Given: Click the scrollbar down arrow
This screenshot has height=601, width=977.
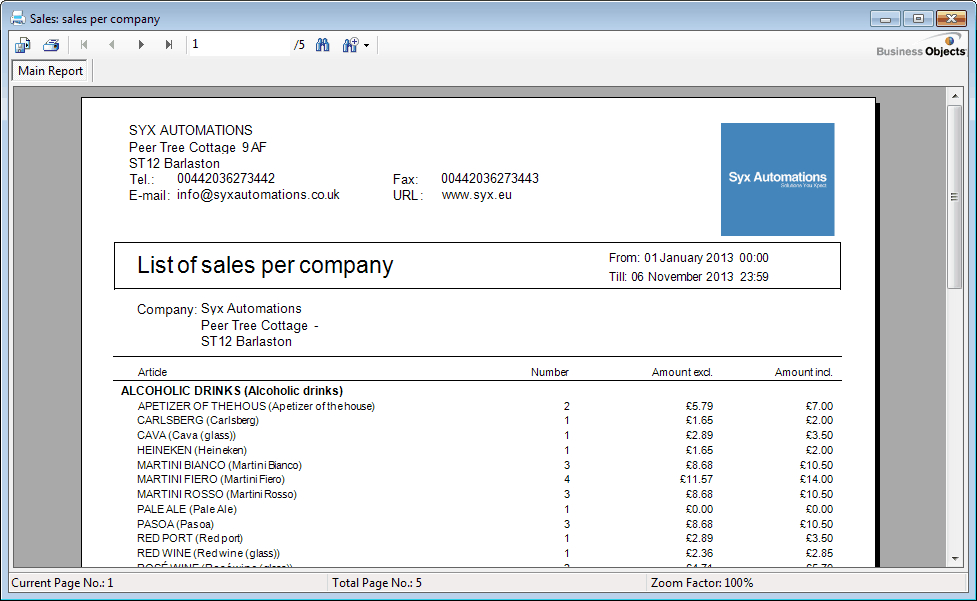Looking at the screenshot, I should click(954, 561).
